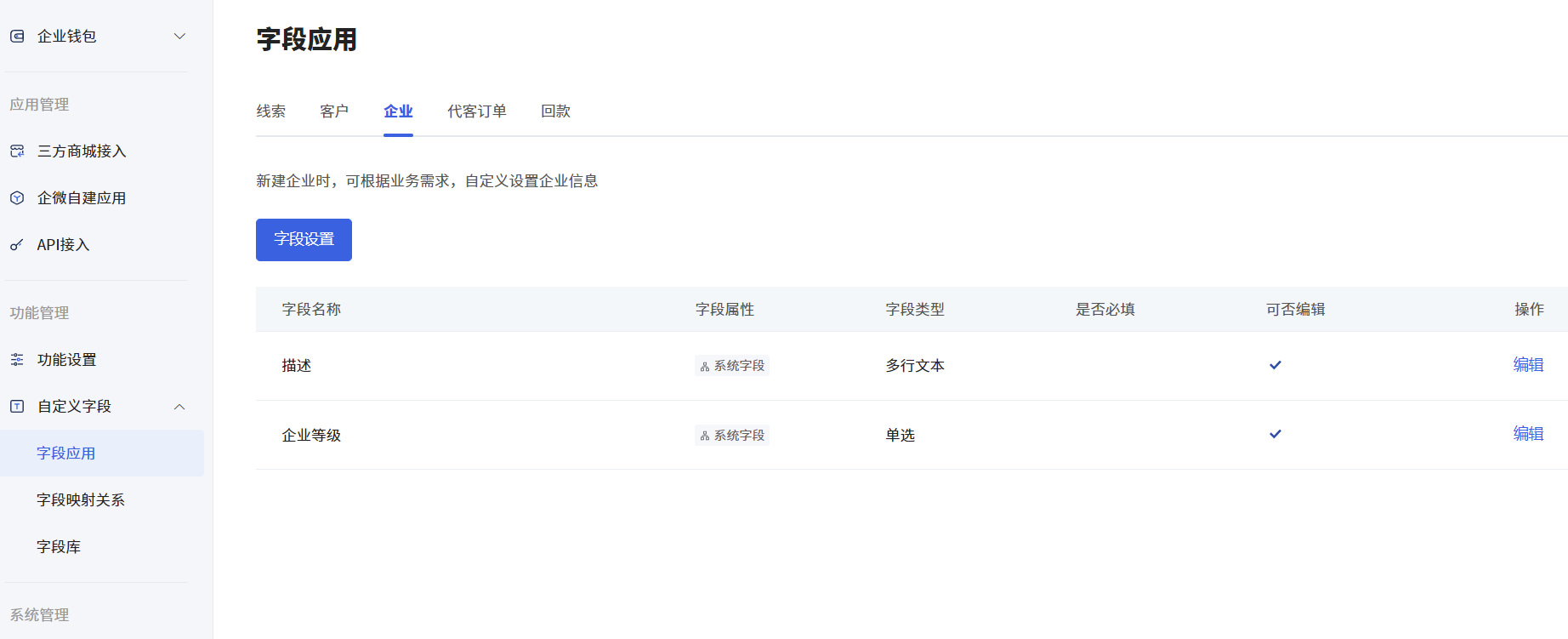Click the 功能设置 sliders icon
This screenshot has height=639, width=1568.
tap(17, 359)
